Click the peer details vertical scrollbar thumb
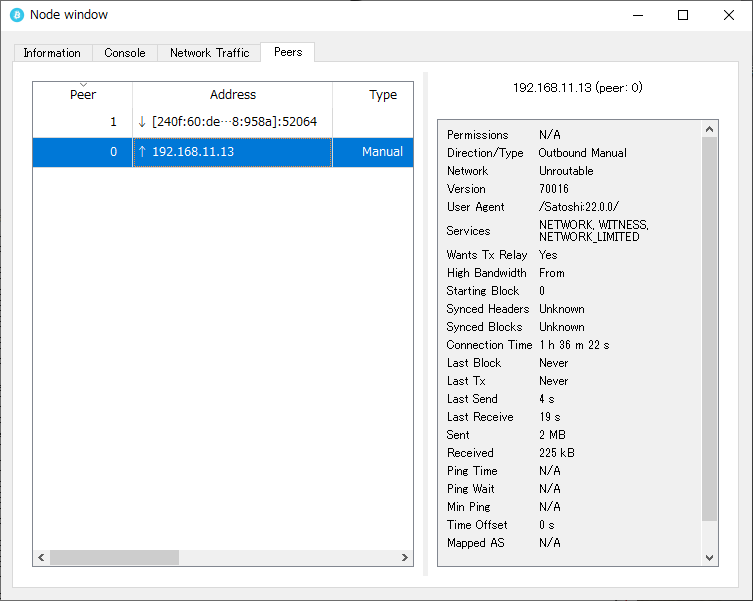 [x=709, y=329]
